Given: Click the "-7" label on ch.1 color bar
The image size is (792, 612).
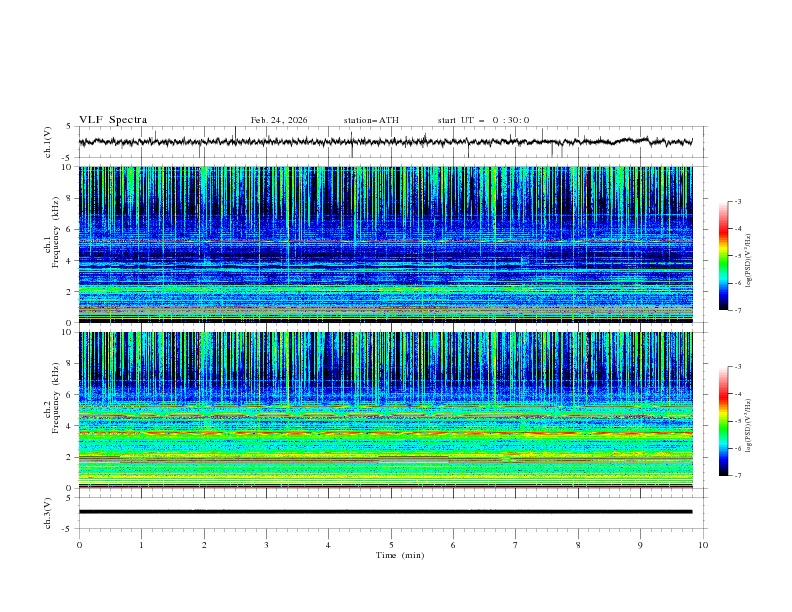Looking at the screenshot, I should [738, 310].
